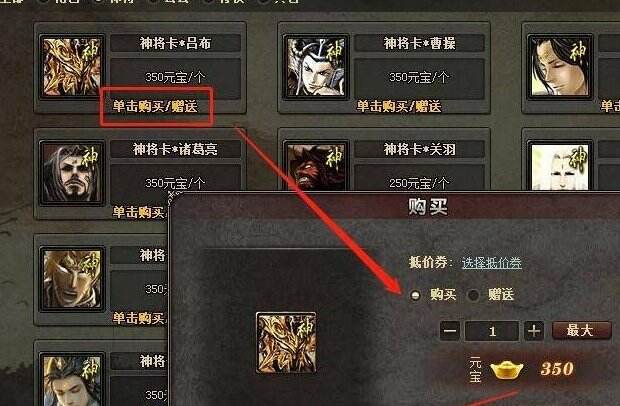Image resolution: width=620 pixels, height=406 pixels.
Task: Click 单击购买/赠送 under 吕布 card
Action: point(155,106)
